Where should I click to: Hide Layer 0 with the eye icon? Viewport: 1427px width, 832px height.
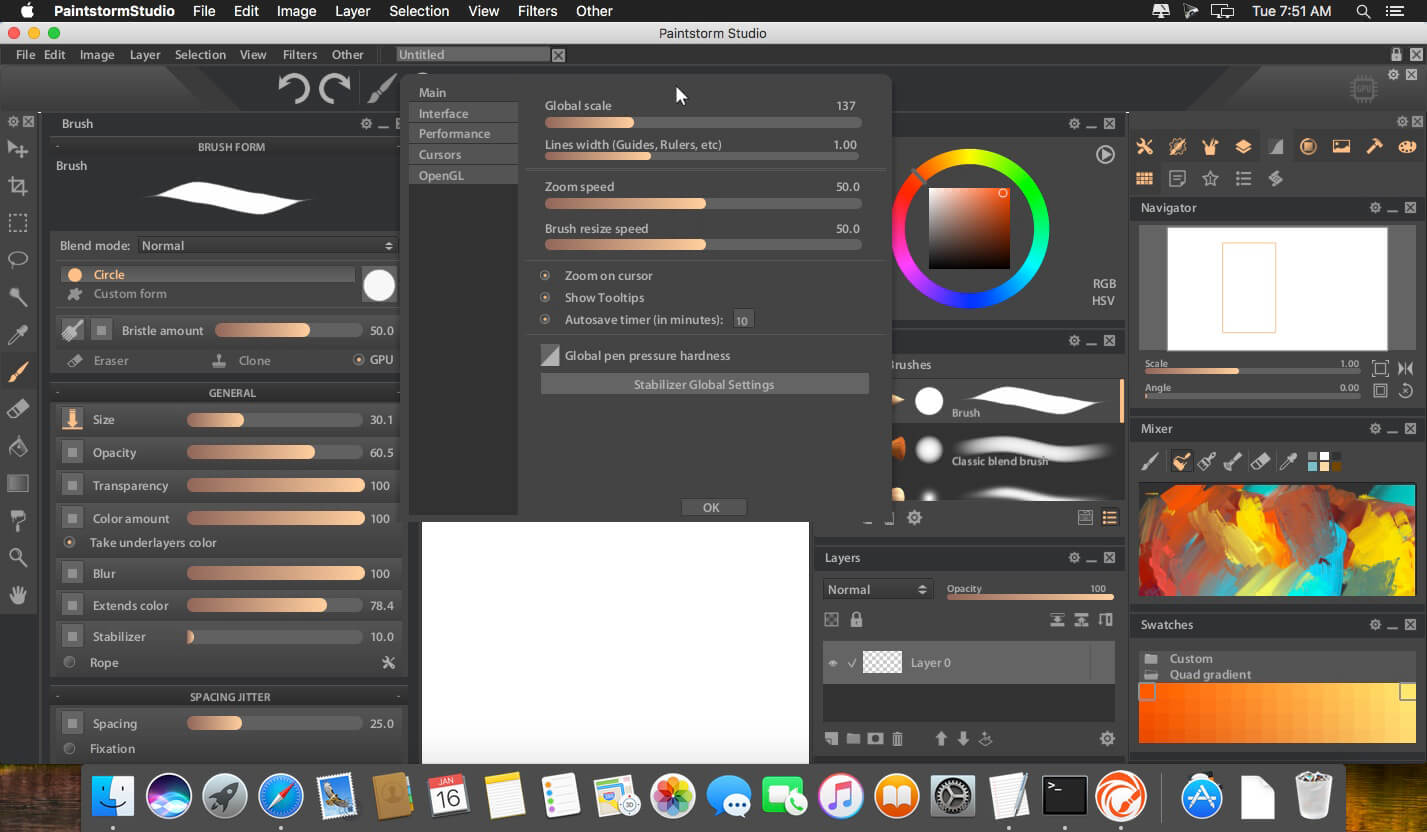click(x=832, y=663)
